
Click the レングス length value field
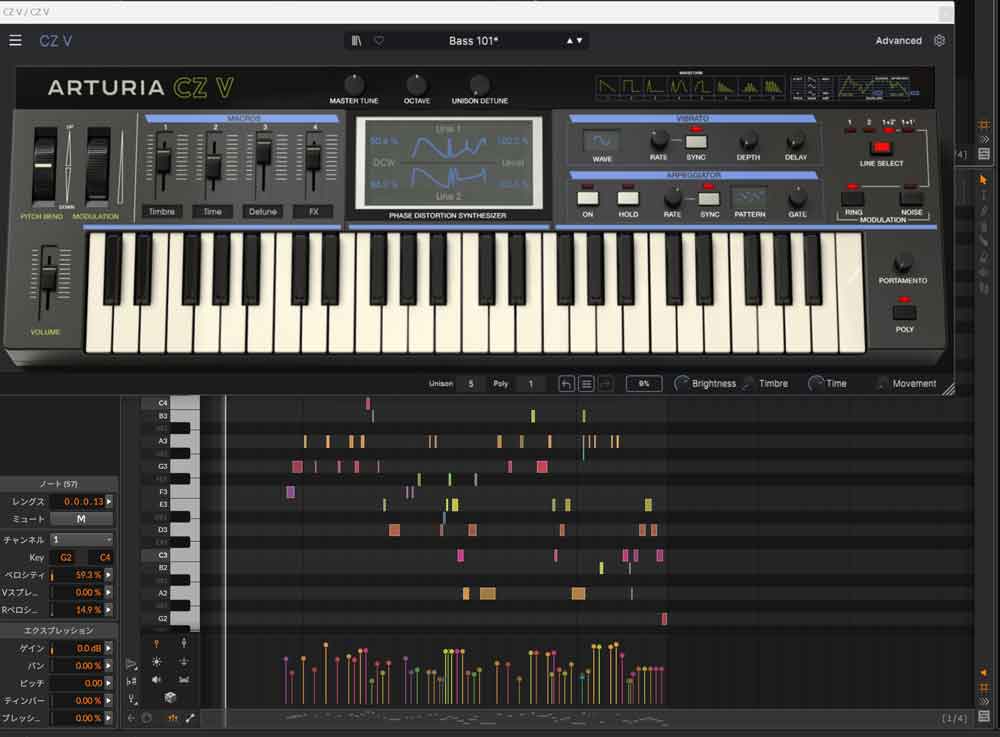point(82,502)
